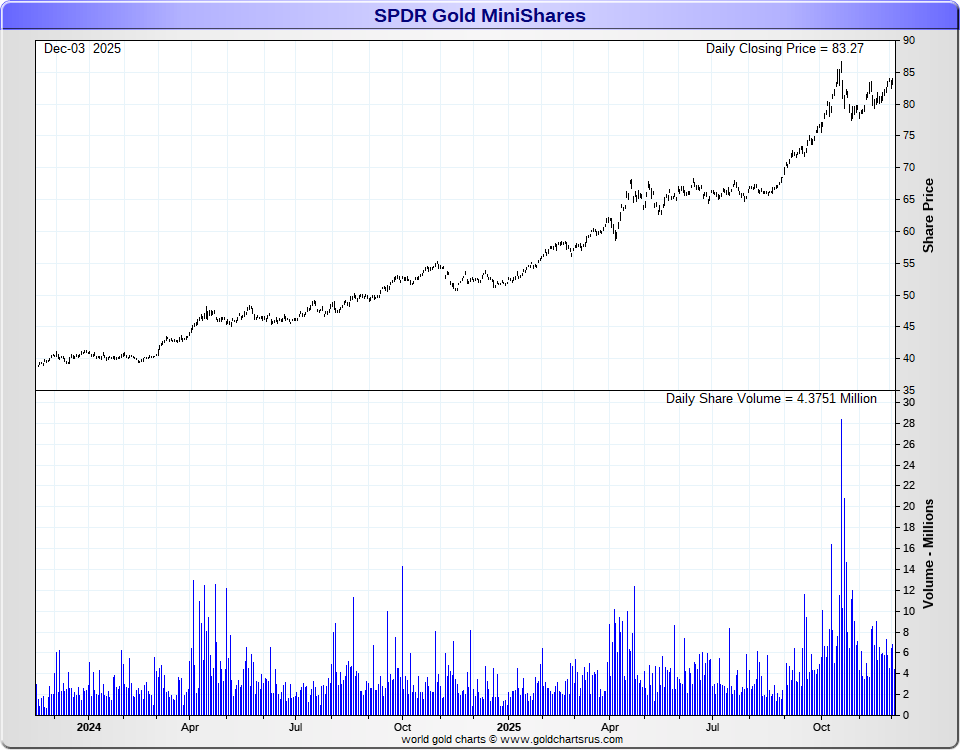The image size is (960, 750).
Task: Click the Volume - Millions axis title
Action: (x=928, y=553)
